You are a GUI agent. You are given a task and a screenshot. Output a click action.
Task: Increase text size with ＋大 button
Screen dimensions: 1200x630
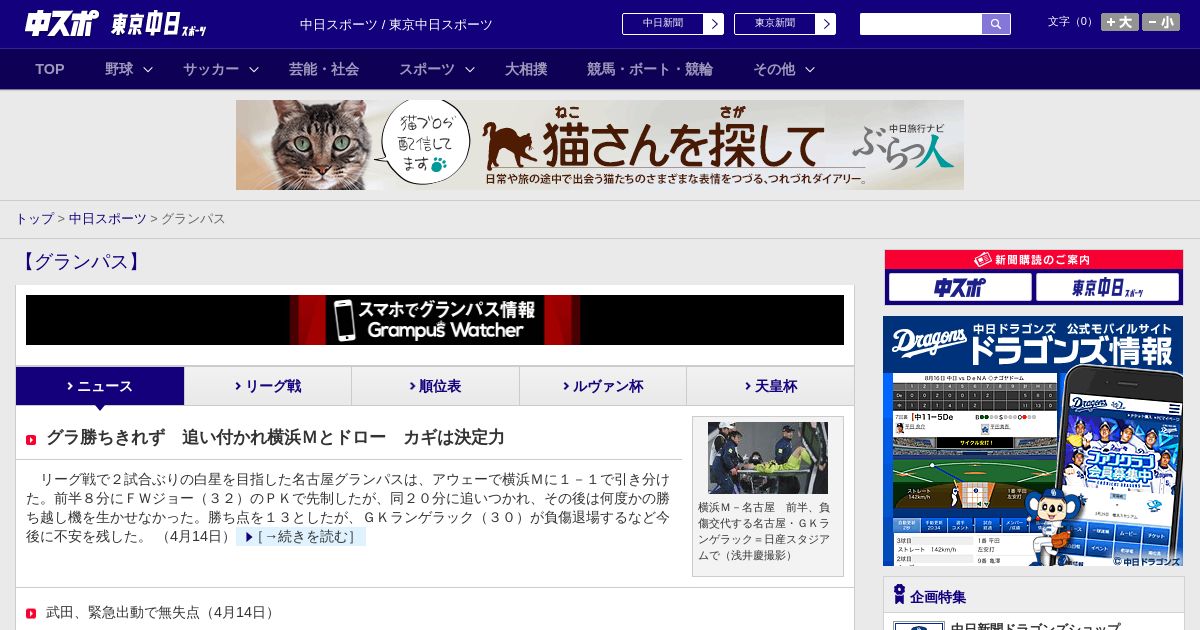point(1119,22)
